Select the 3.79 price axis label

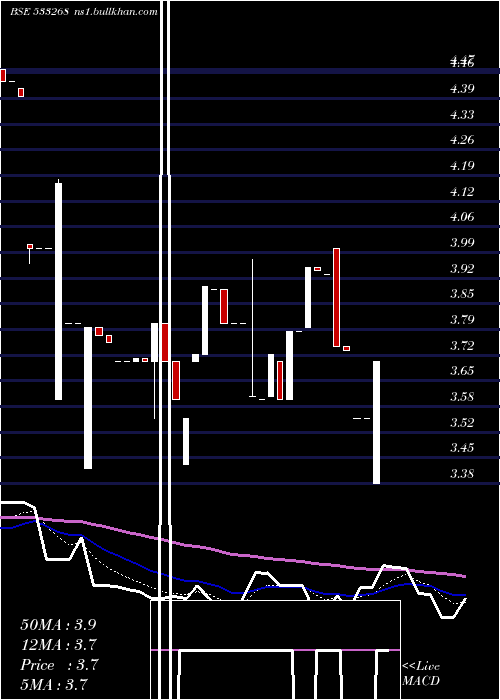coord(462,320)
